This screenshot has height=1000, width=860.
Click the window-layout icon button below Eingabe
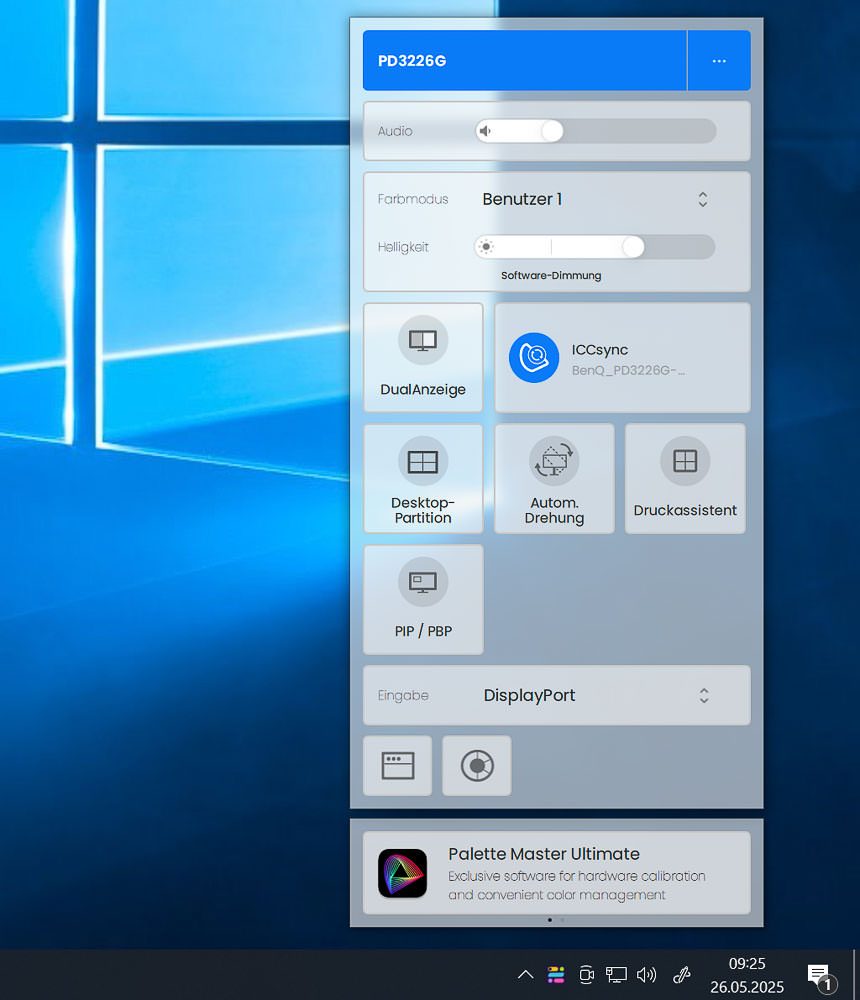click(397, 765)
